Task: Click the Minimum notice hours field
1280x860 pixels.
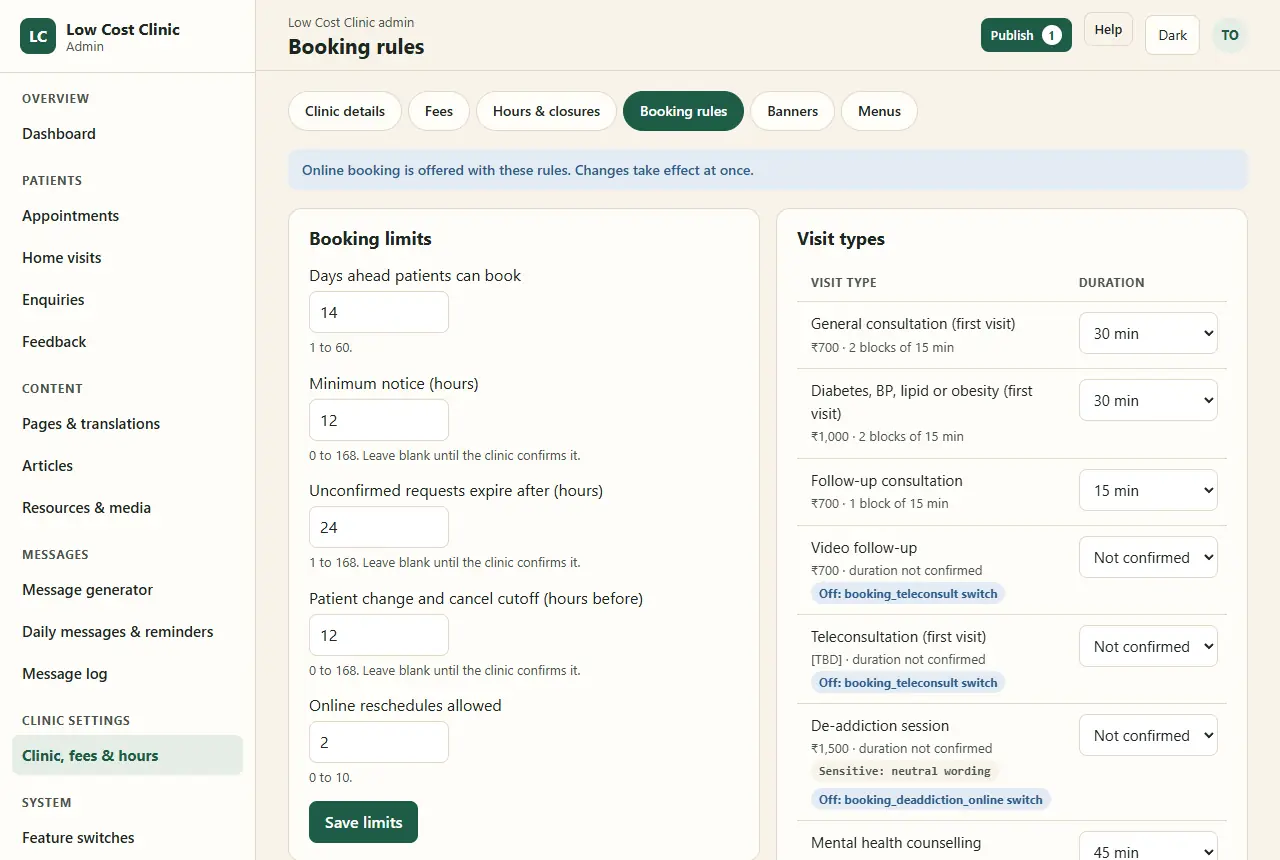Action: point(379,420)
